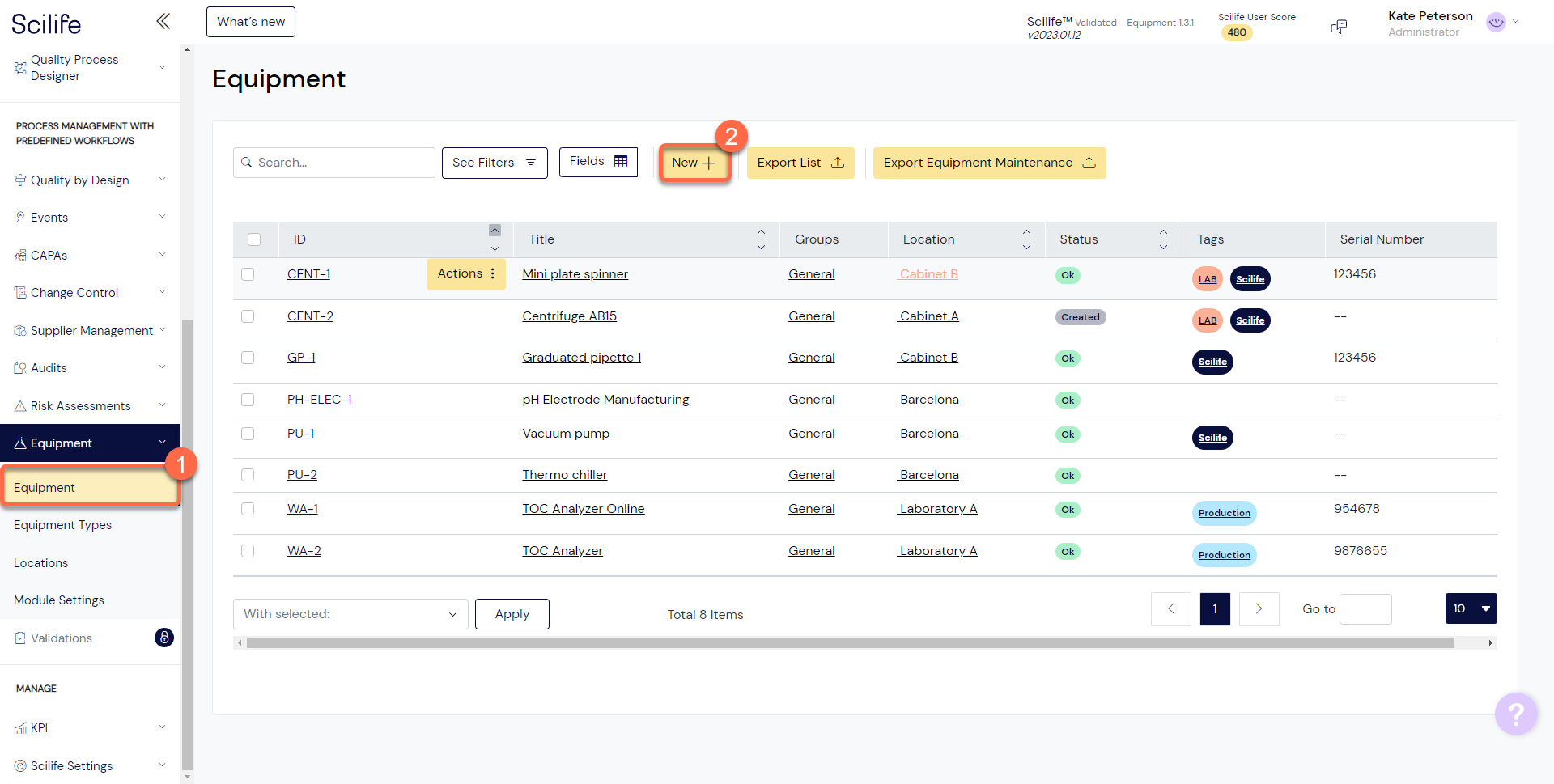Click the Risk Assessments warning icon

click(x=20, y=405)
